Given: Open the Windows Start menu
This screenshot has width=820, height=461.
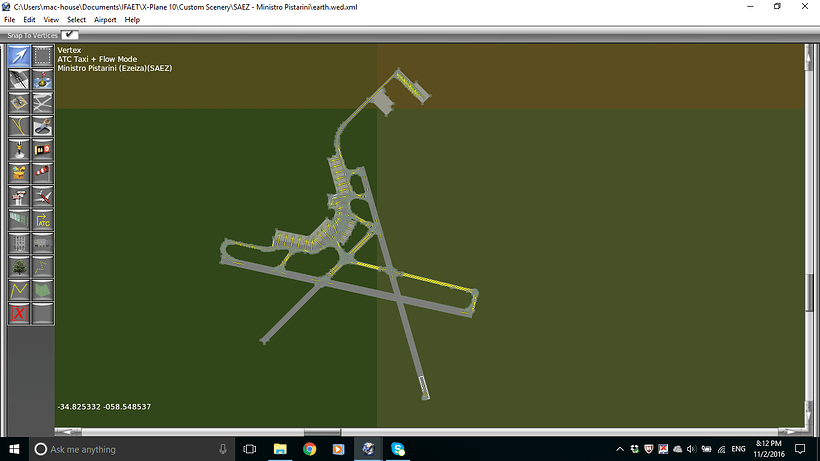Looking at the screenshot, I should point(14,449).
